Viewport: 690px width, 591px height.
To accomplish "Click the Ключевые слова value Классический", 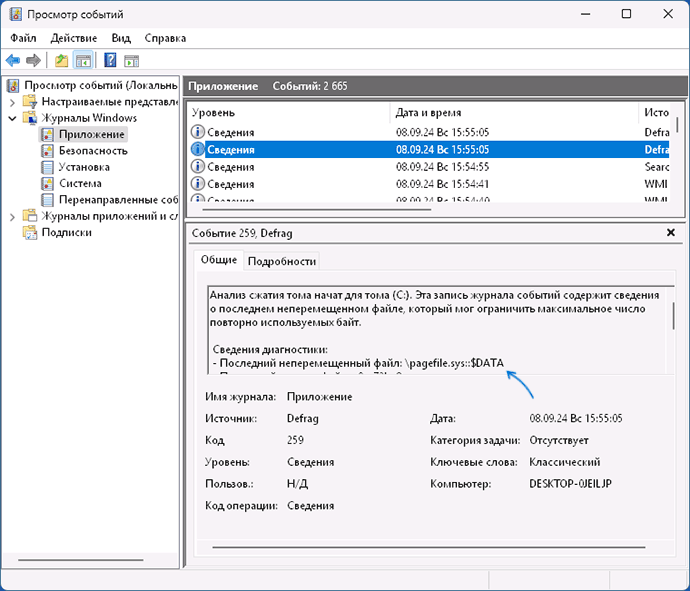I will coord(565,462).
